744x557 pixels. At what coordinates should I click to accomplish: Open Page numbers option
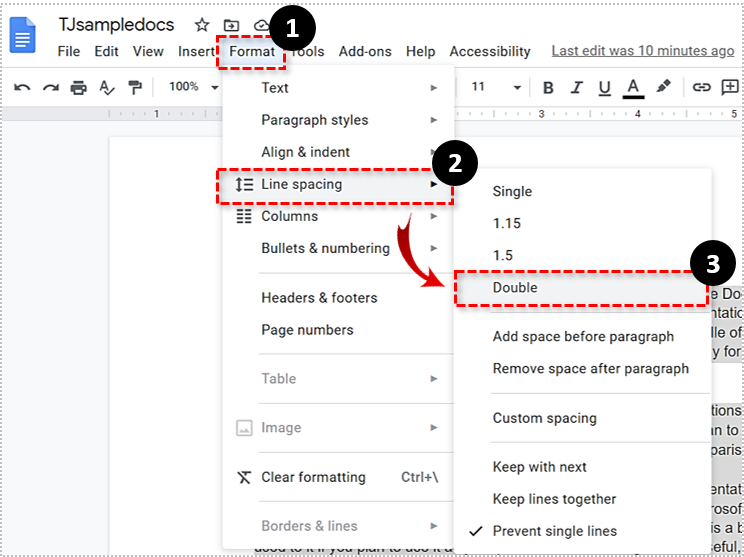coord(338,330)
